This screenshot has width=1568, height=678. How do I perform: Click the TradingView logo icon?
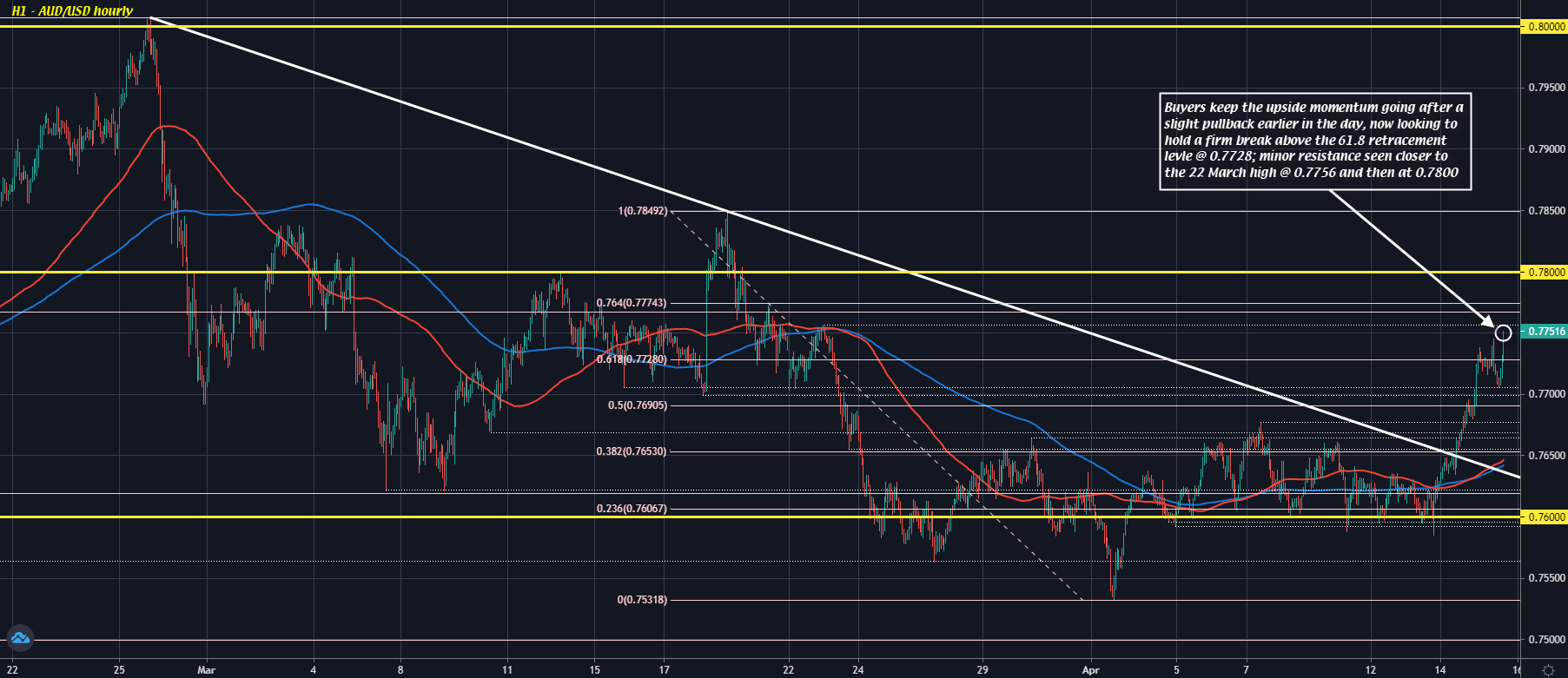19,639
